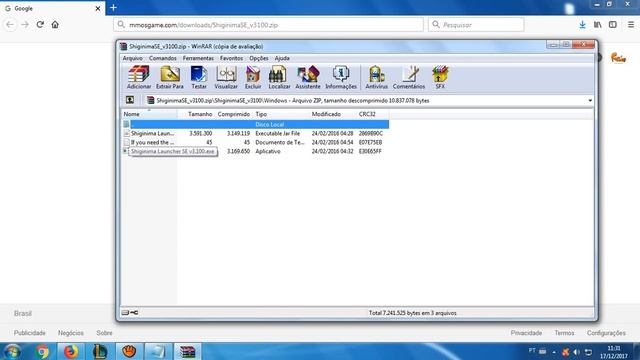Select the 'If you need the ...' text file
640x360 pixels.
256,142
